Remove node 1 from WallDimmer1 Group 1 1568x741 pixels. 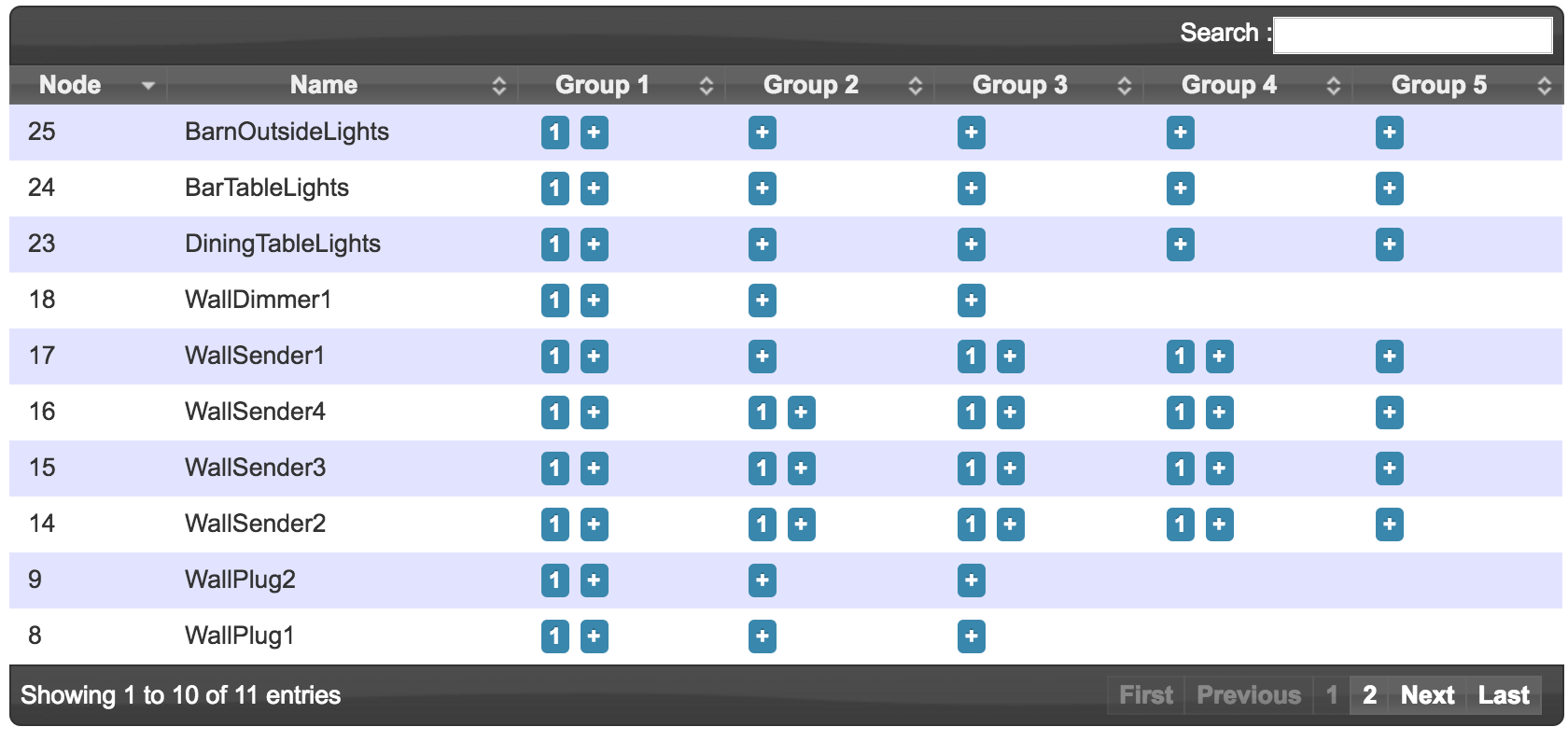pos(555,301)
